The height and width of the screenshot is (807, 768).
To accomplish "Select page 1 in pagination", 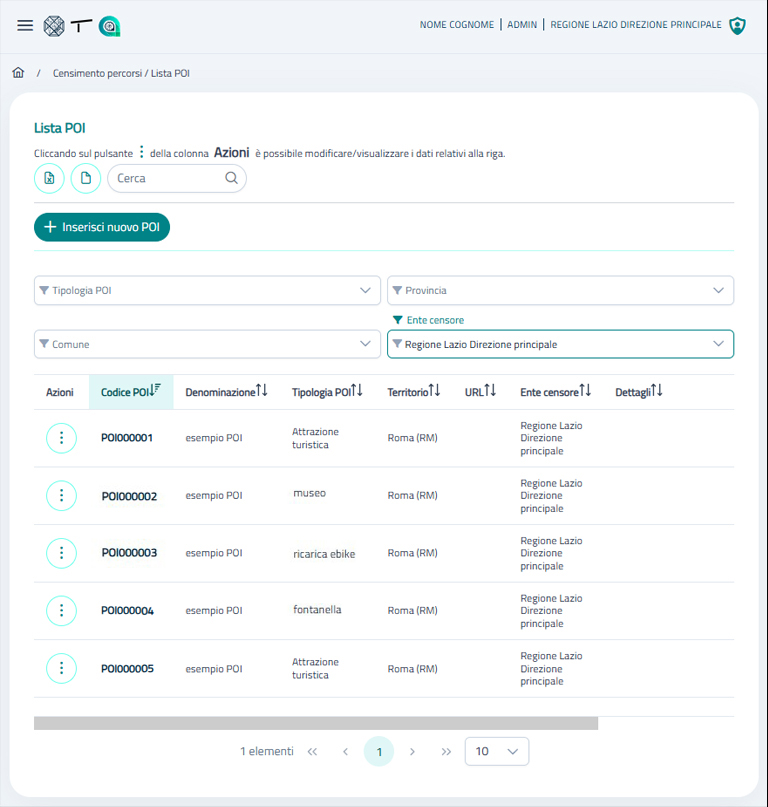I will [x=378, y=751].
